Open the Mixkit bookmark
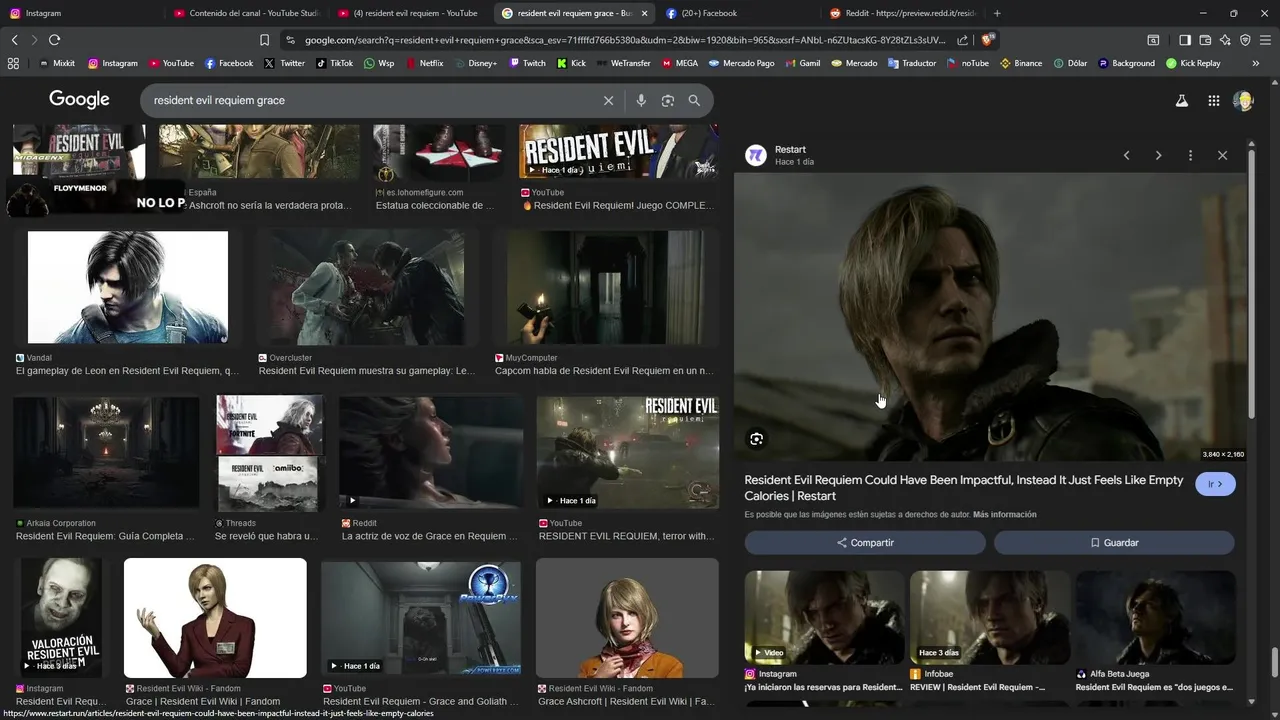This screenshot has width=1280, height=720. tap(57, 63)
